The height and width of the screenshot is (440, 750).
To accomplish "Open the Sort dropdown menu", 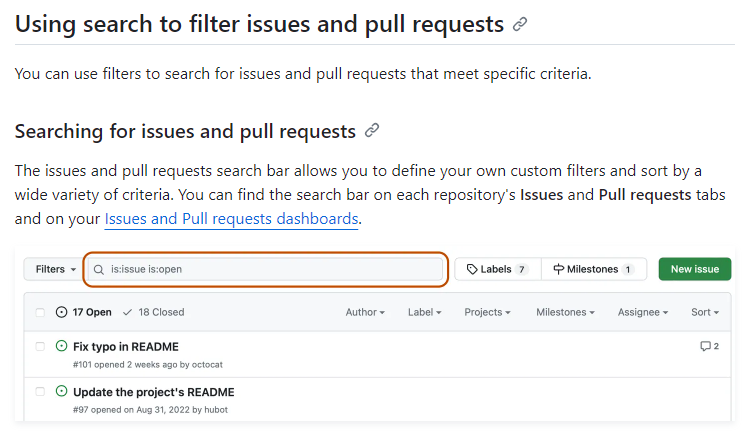I will point(705,312).
